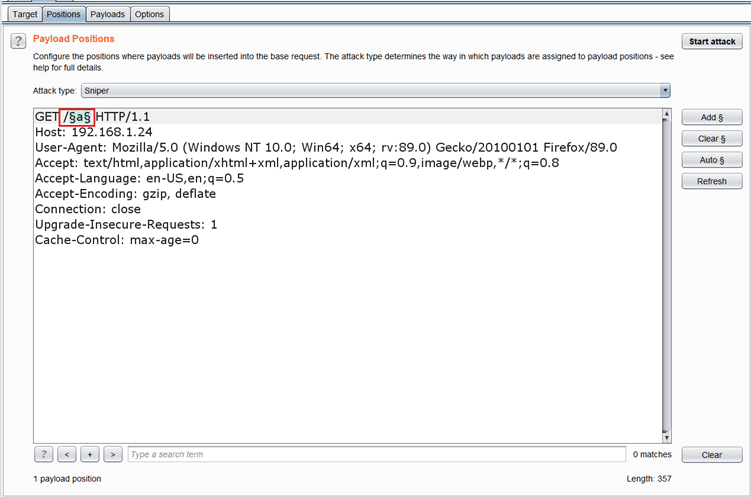Click the request editor scrollbar down arrow
751x497 pixels.
(x=666, y=436)
